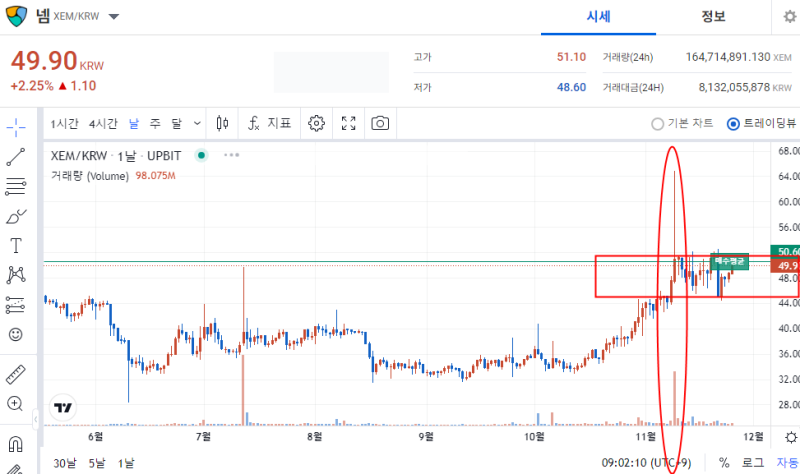Expand the XEM/KRW market selector dropdown
The width and height of the screenshot is (800, 474).
pos(114,17)
